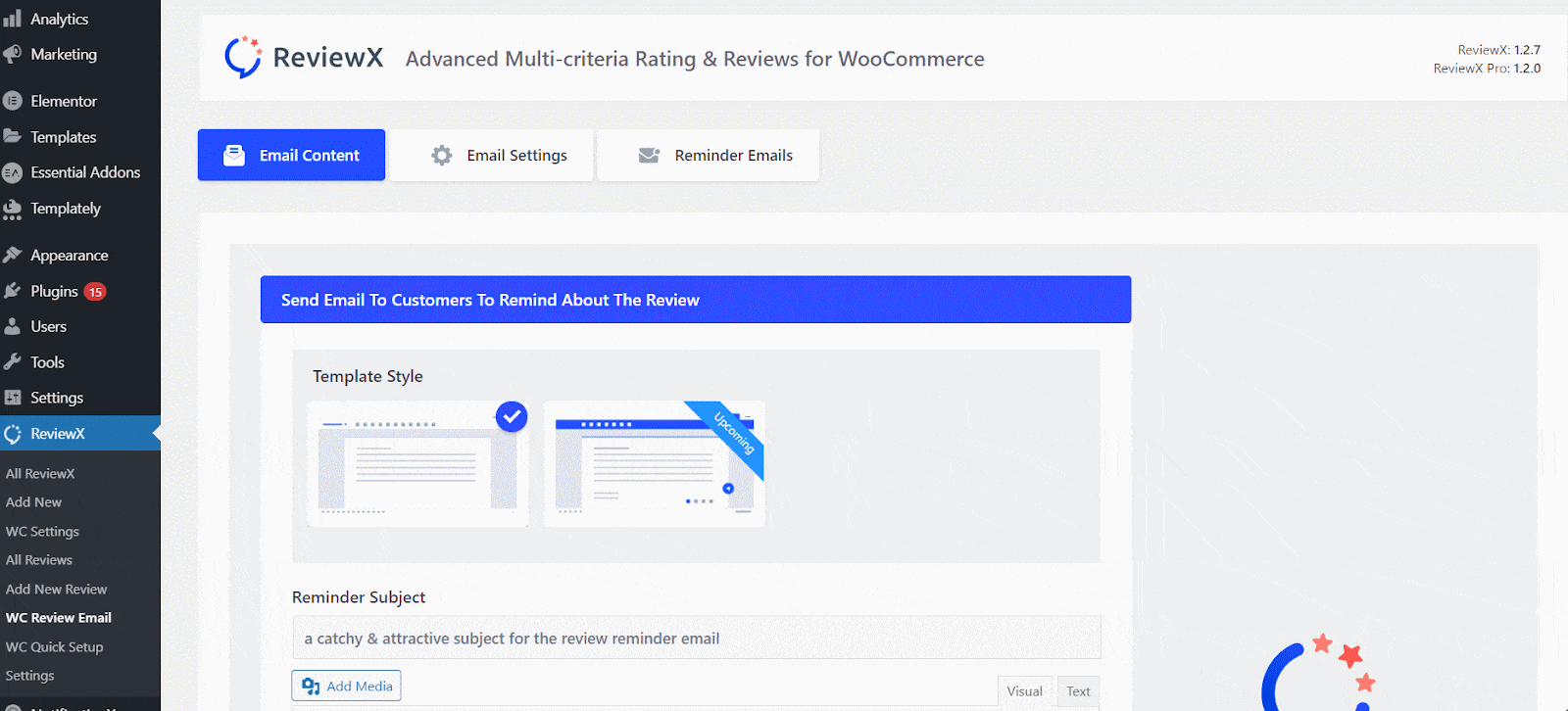This screenshot has height=711, width=1568.
Task: Click the Template Style label
Action: tap(367, 376)
